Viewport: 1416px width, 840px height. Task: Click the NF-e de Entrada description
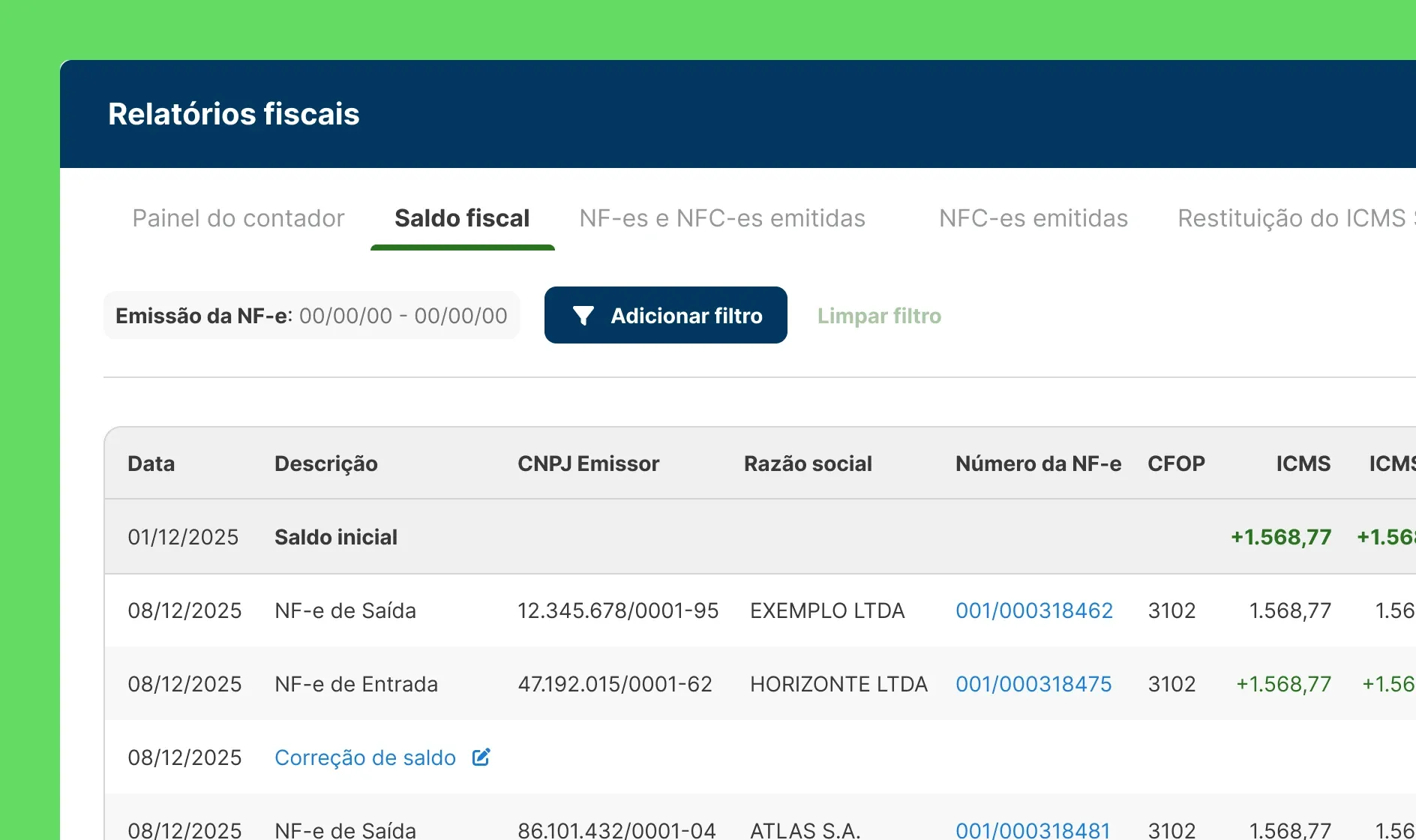click(x=356, y=684)
